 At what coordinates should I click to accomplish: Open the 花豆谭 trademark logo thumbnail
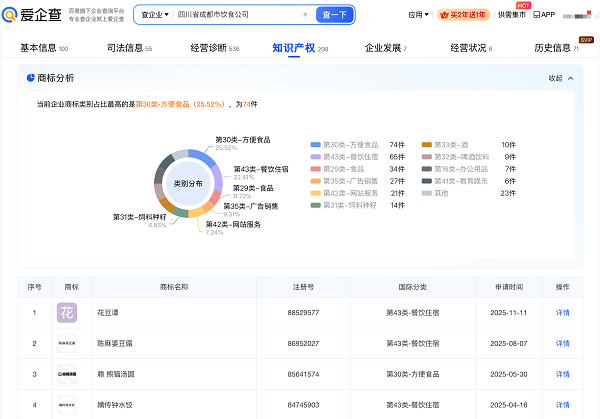coord(66,313)
